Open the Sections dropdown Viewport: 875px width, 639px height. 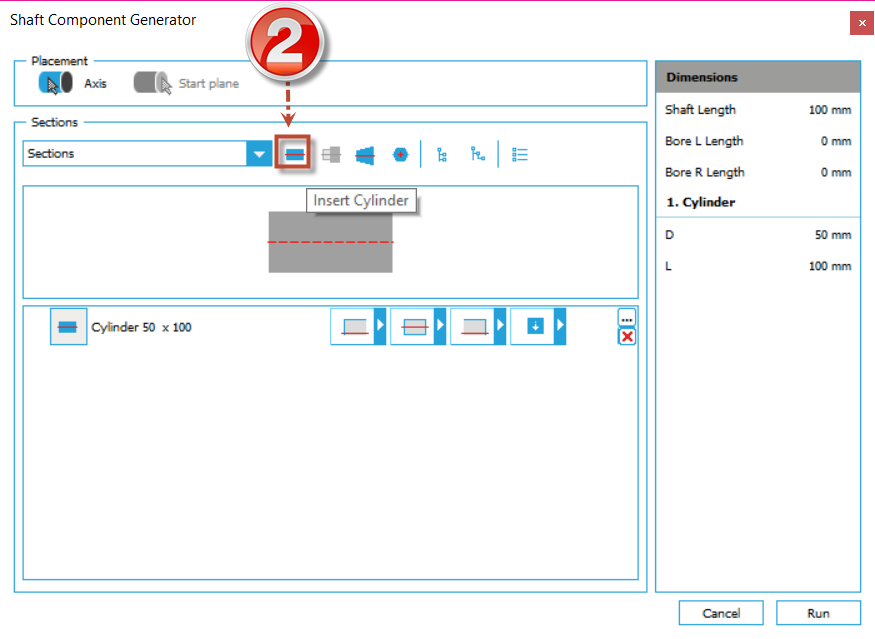[260, 153]
